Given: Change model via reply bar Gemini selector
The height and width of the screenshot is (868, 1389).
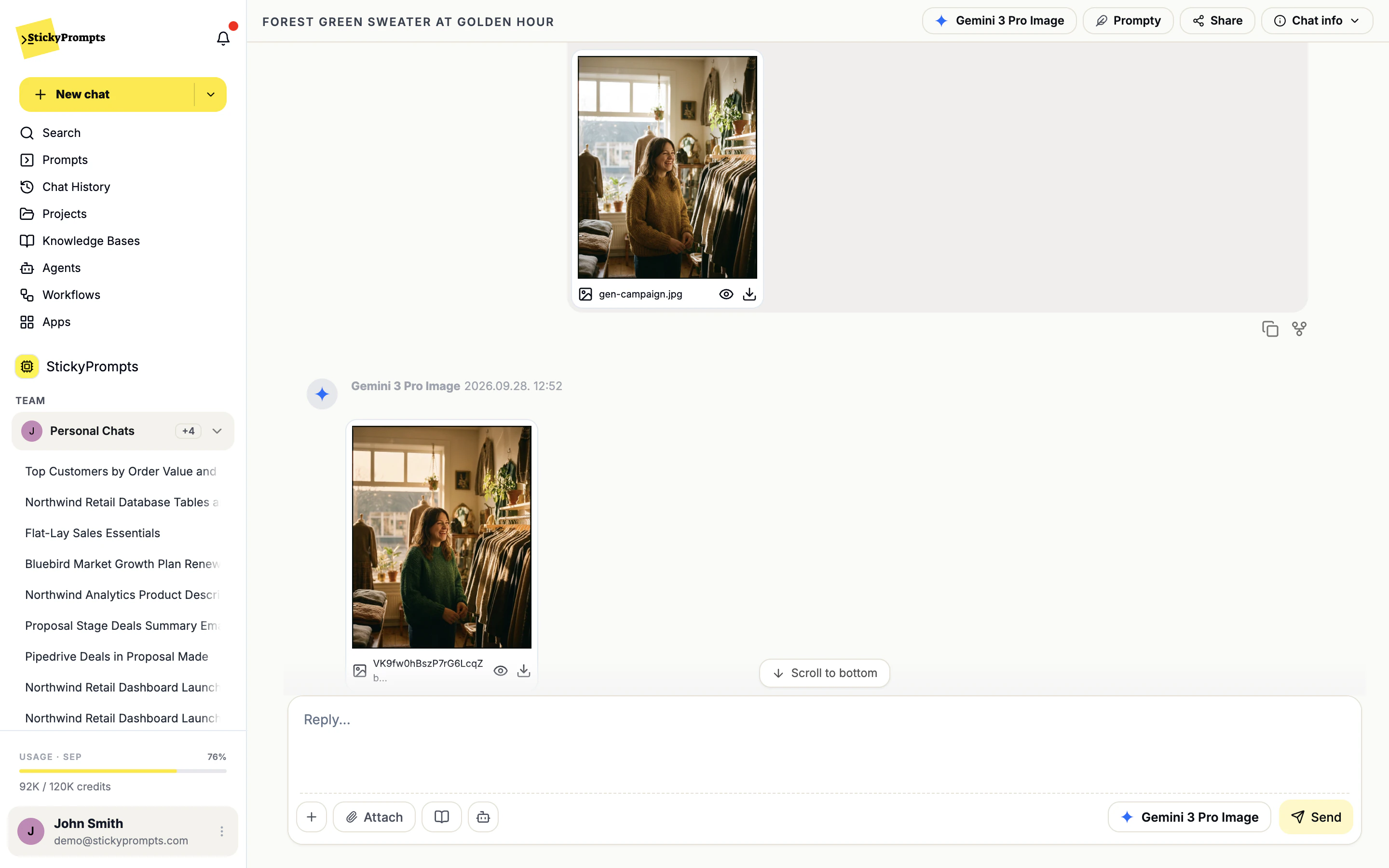Looking at the screenshot, I should pyautogui.click(x=1189, y=816).
